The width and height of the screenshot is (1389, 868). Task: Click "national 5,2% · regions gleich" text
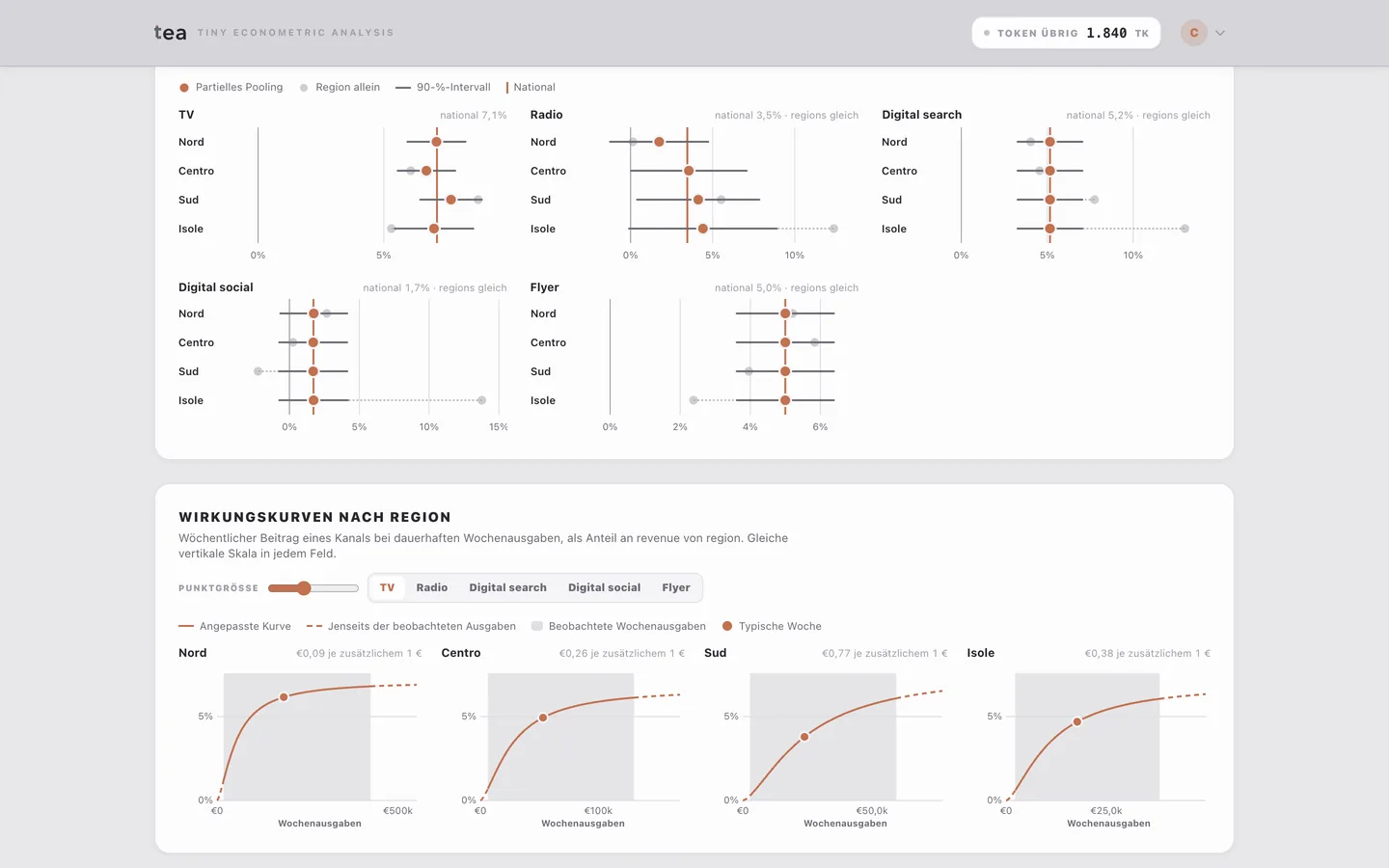point(1138,116)
